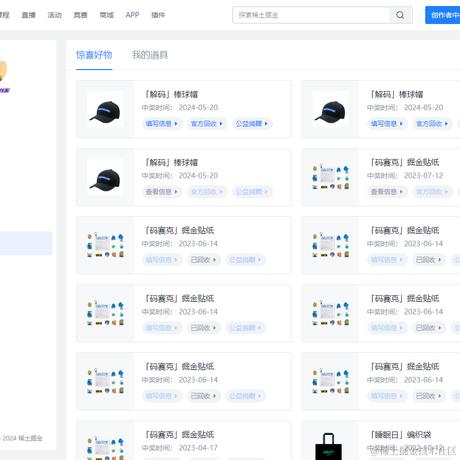Open the 「睡眠日」编织袋 tote bag thumbnail
Screen dimensions: 460x460
click(329, 446)
